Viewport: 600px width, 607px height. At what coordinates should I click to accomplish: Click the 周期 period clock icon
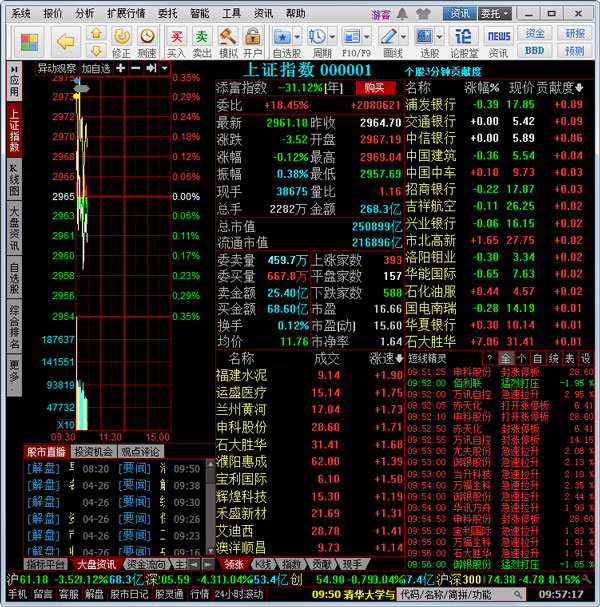317,37
